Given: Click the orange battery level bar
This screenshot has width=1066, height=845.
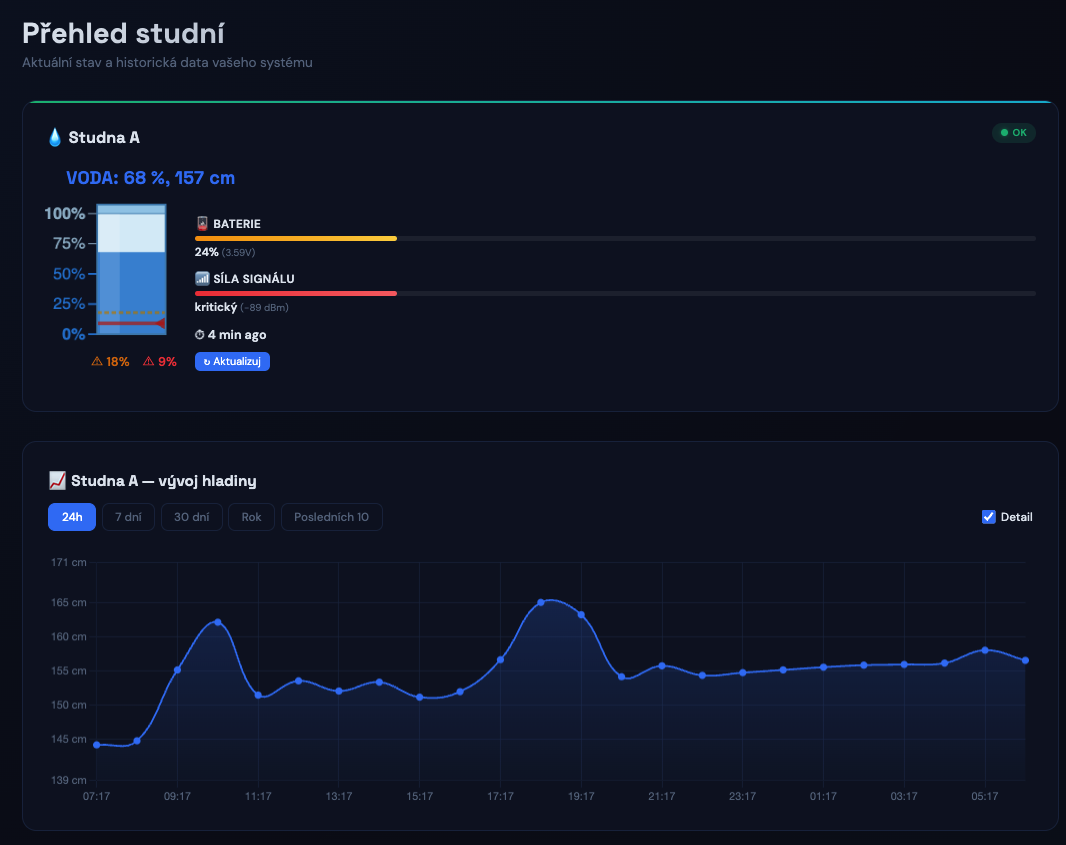Looking at the screenshot, I should pos(295,238).
